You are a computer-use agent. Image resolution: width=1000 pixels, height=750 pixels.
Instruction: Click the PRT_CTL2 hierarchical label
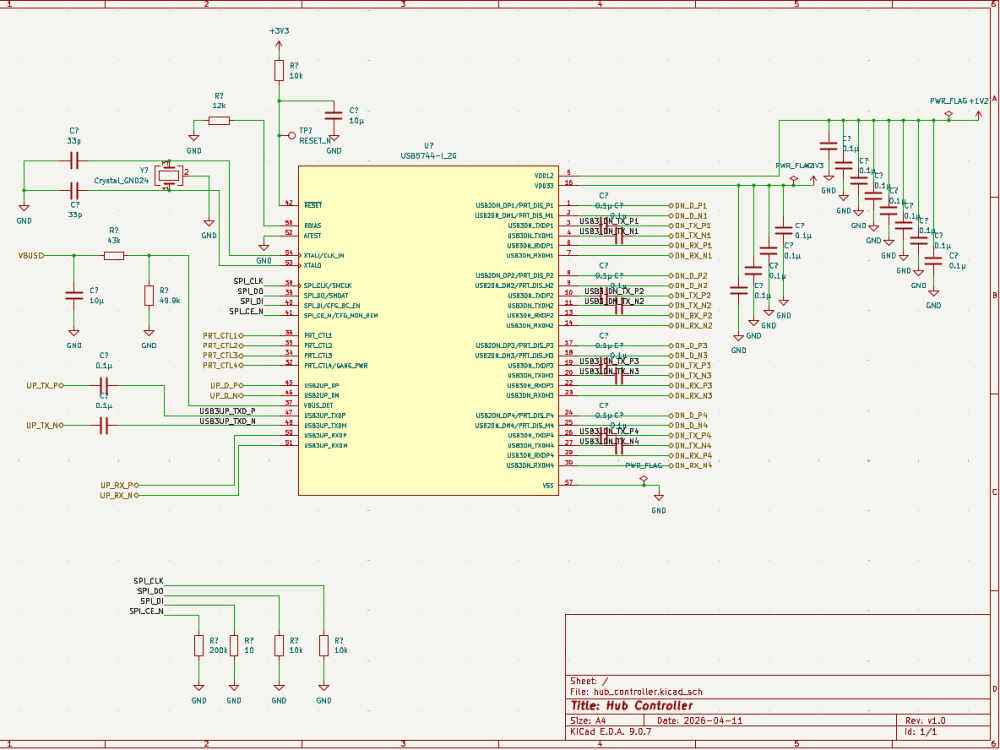click(x=223, y=346)
